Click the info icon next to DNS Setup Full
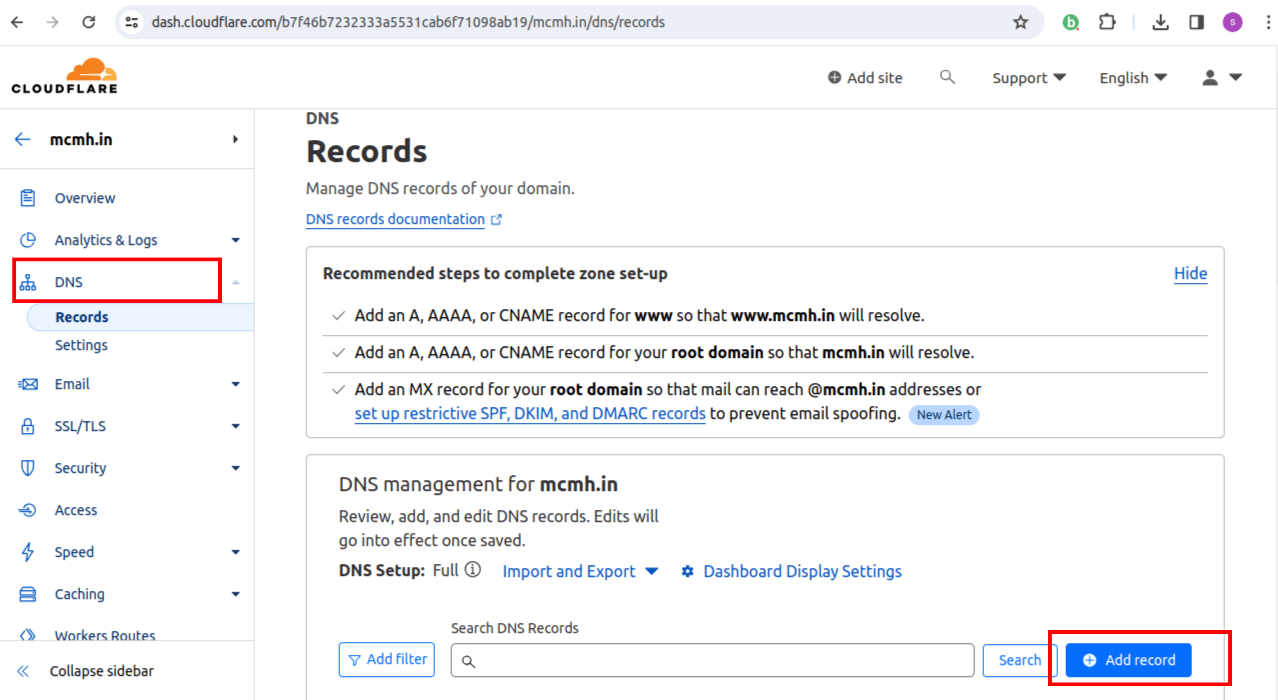 pyautogui.click(x=471, y=571)
